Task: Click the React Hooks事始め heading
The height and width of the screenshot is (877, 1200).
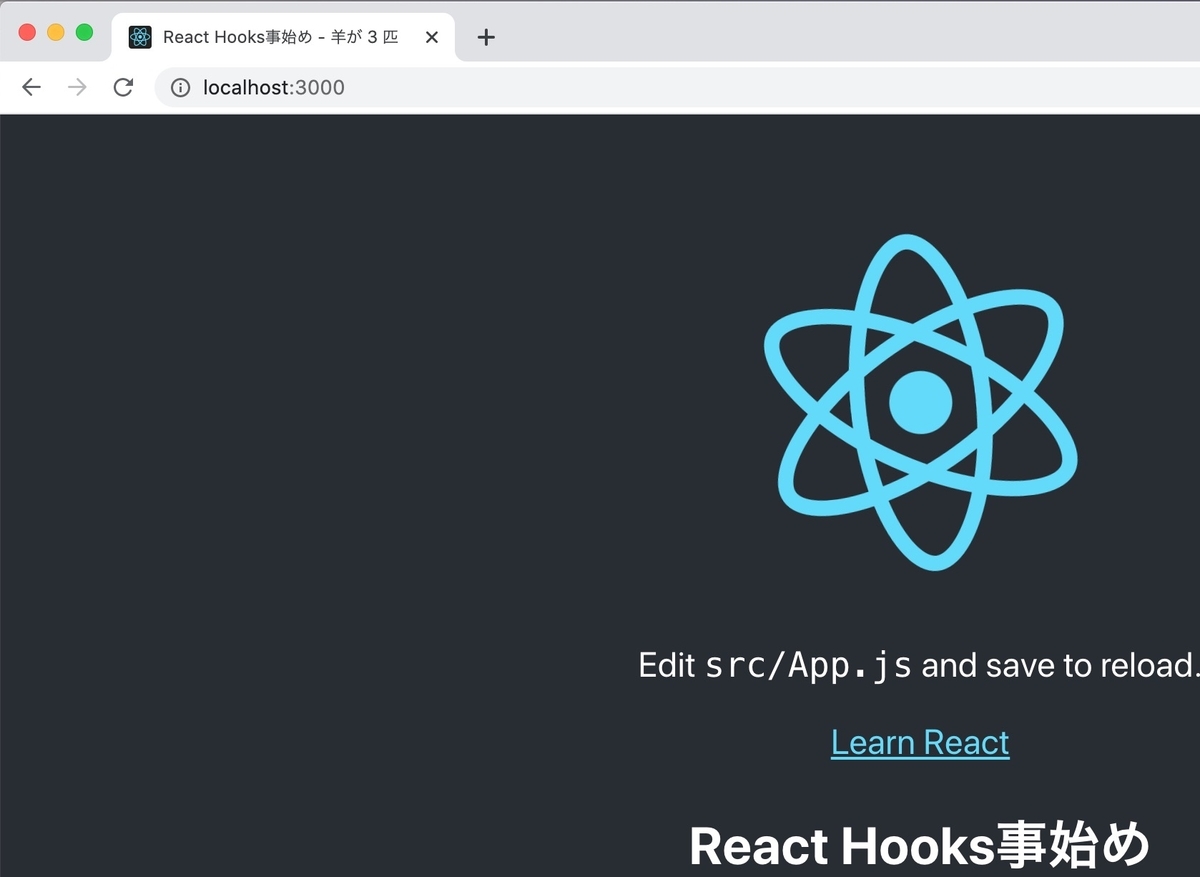Action: 920,846
